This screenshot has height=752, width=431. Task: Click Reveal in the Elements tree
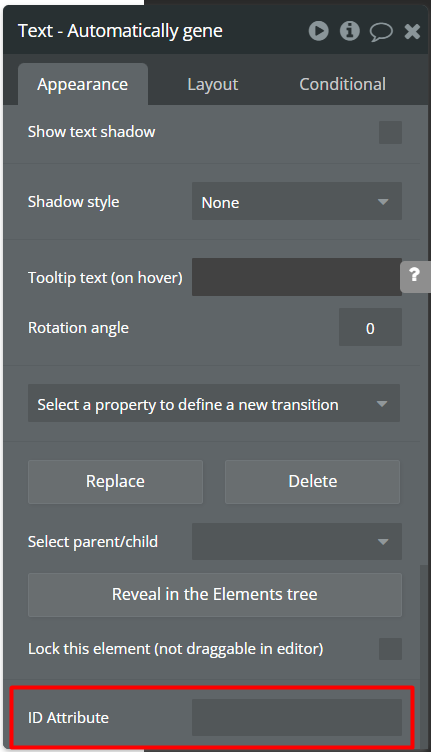[x=215, y=595]
